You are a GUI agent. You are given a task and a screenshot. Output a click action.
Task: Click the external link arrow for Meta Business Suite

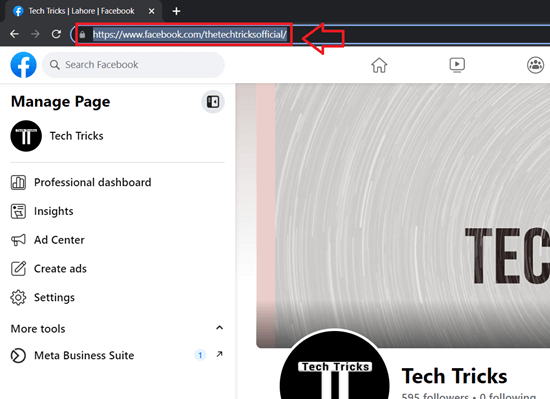(x=219, y=354)
